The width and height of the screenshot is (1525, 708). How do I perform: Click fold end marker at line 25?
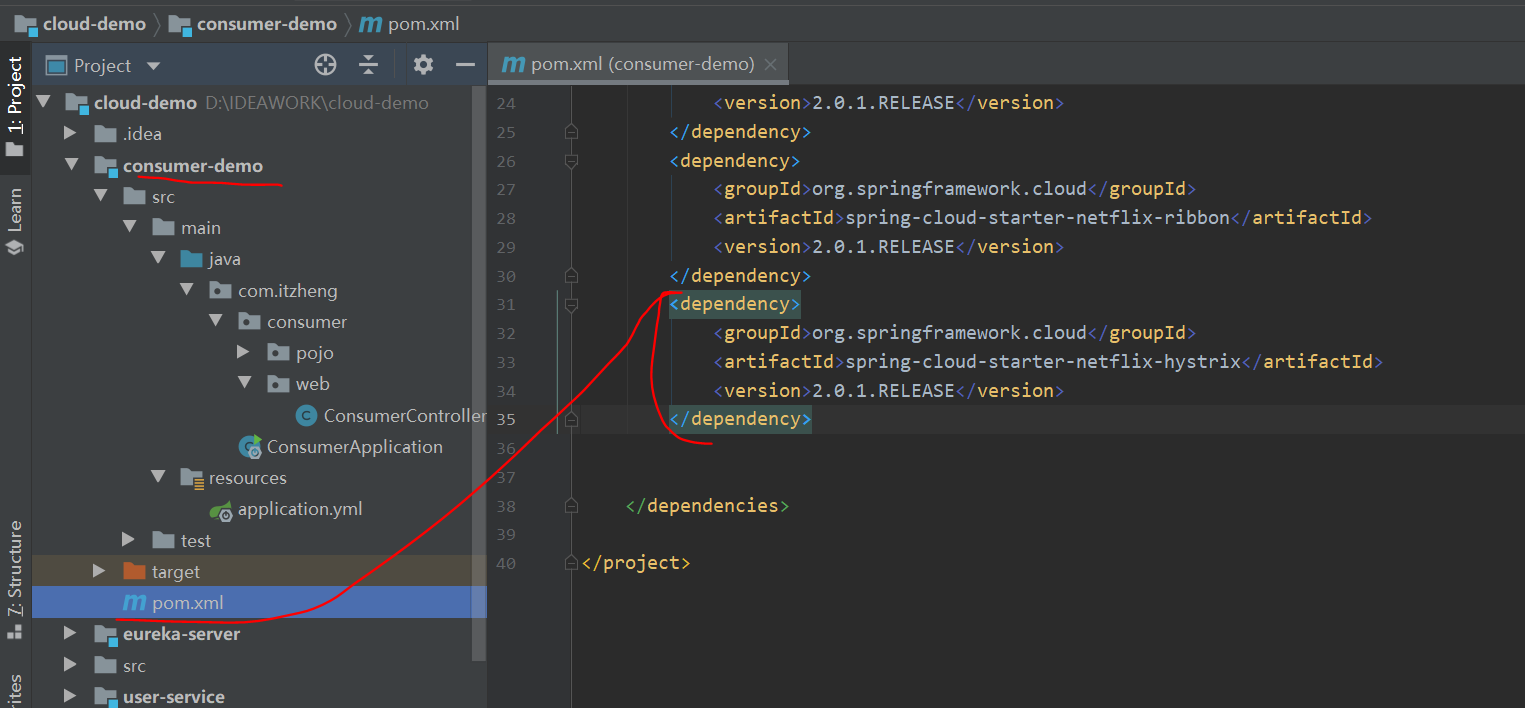tap(571, 132)
